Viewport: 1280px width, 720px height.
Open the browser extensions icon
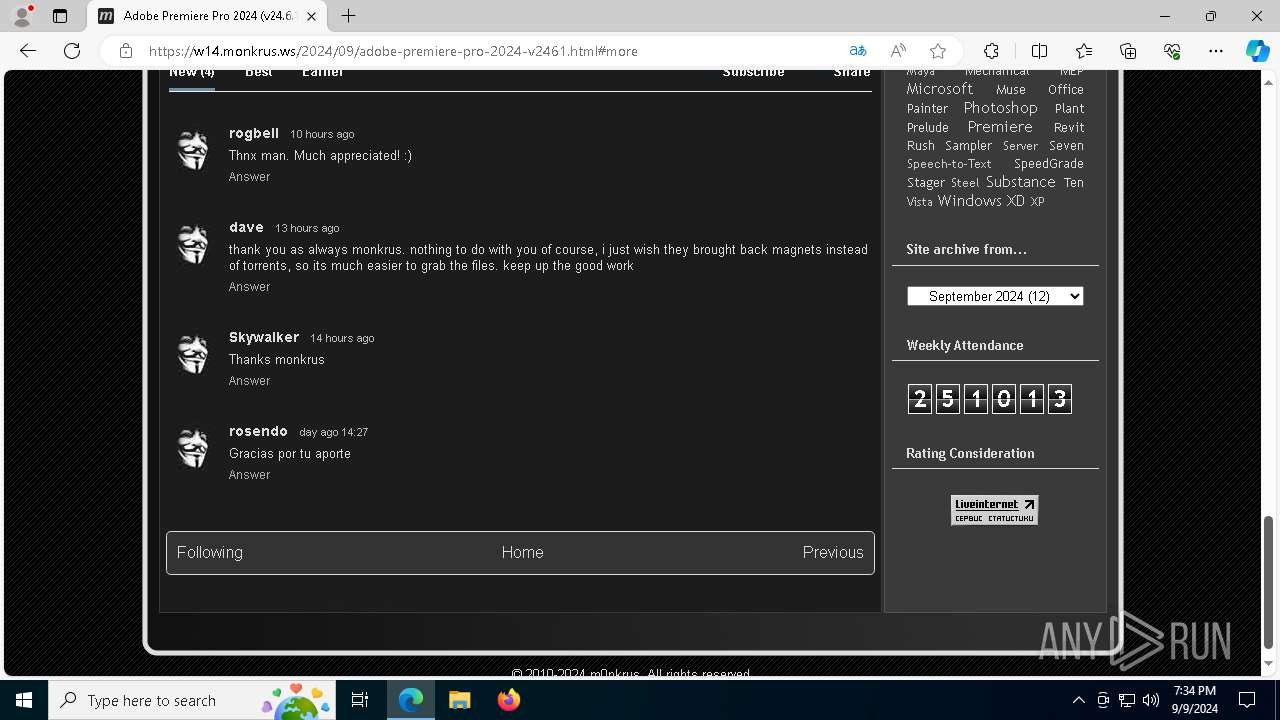coord(991,51)
